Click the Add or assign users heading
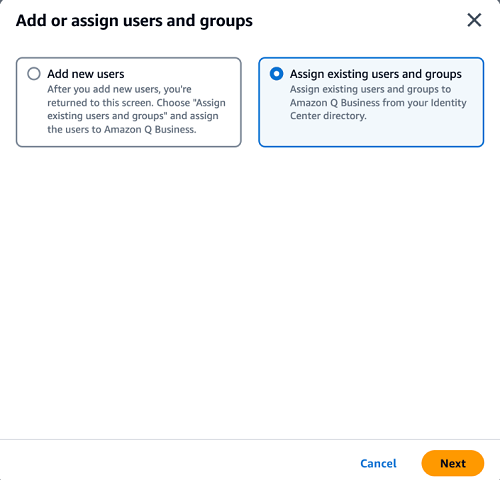The height and width of the screenshot is (480, 500). coord(134,21)
